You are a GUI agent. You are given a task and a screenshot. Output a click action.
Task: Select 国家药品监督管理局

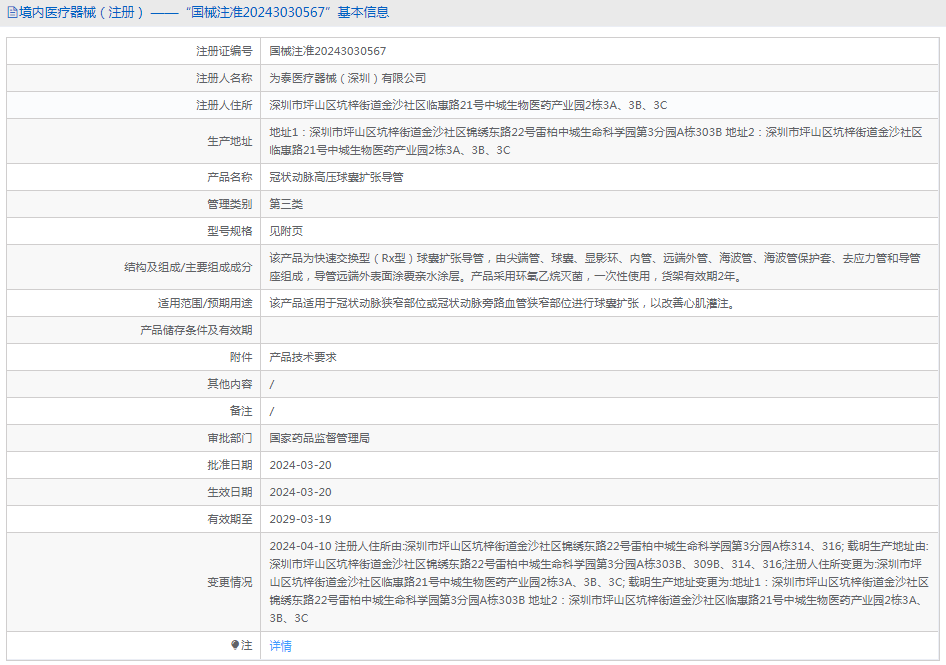point(319,439)
